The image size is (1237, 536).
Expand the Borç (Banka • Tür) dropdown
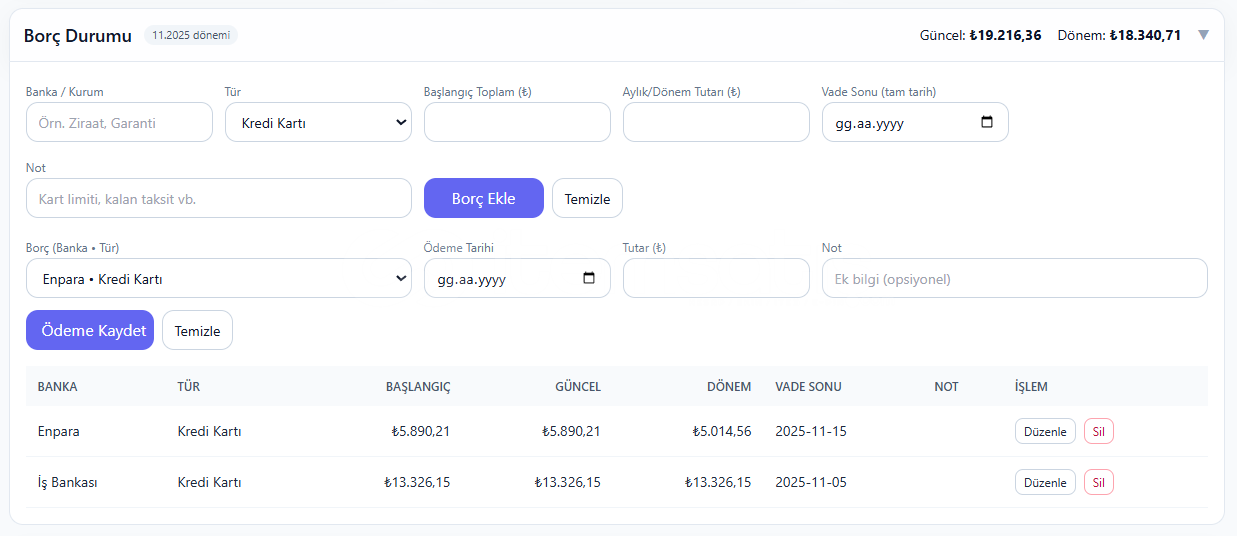[218, 278]
